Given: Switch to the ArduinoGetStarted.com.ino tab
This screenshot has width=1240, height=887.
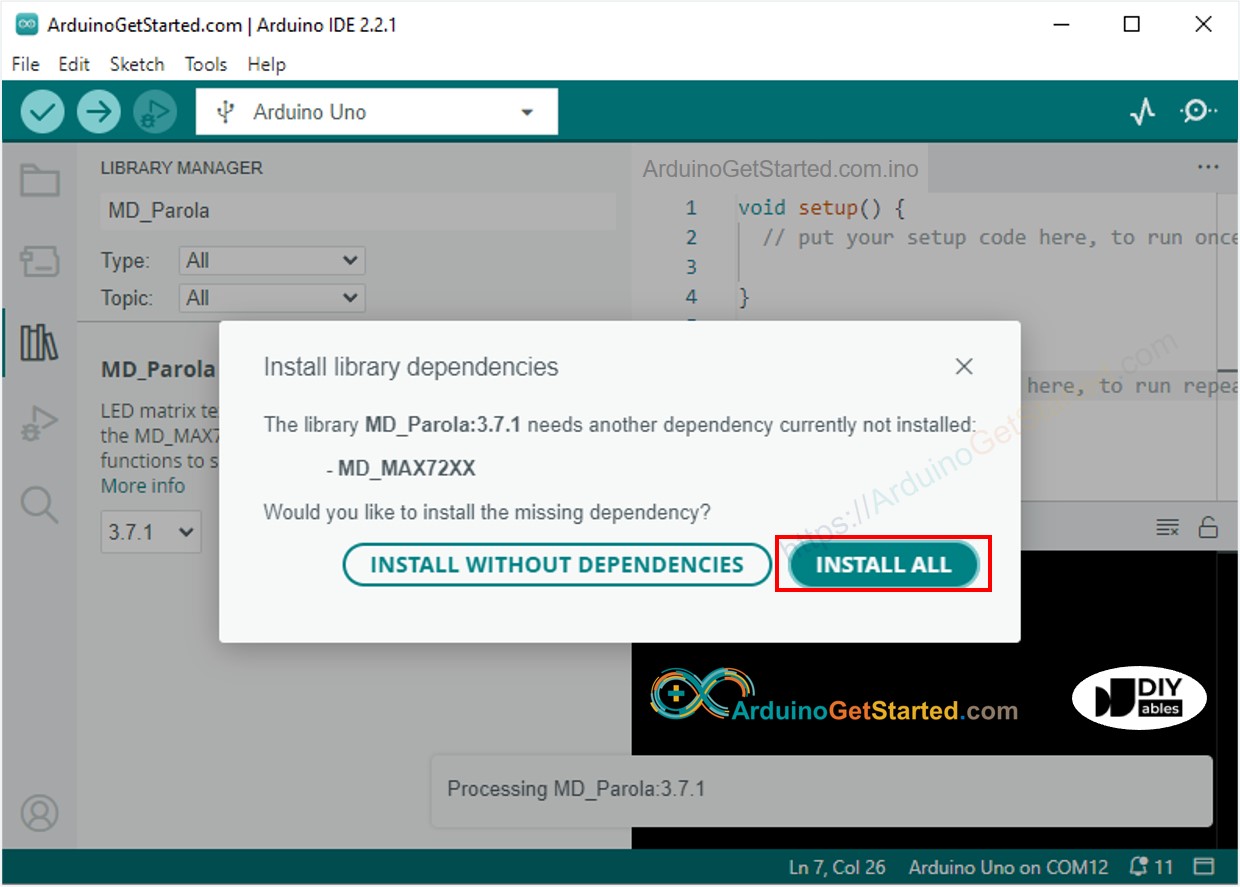Looking at the screenshot, I should [x=780, y=168].
